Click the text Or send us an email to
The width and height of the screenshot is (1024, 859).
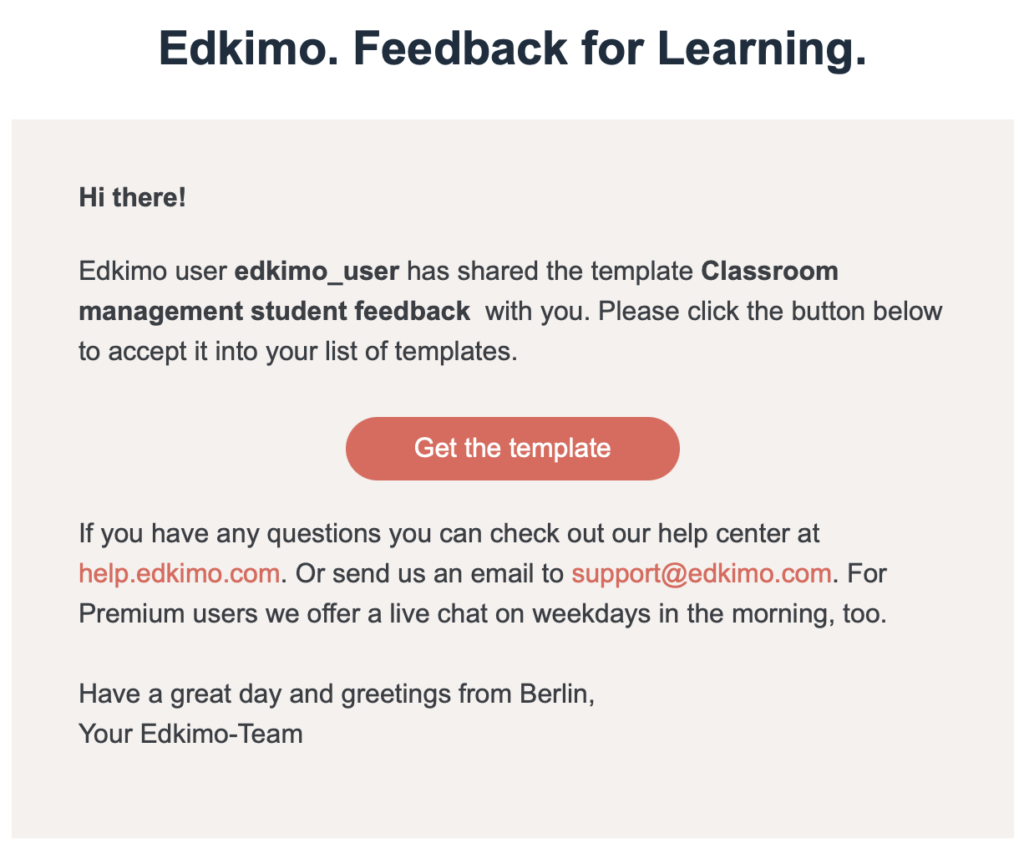429,574
